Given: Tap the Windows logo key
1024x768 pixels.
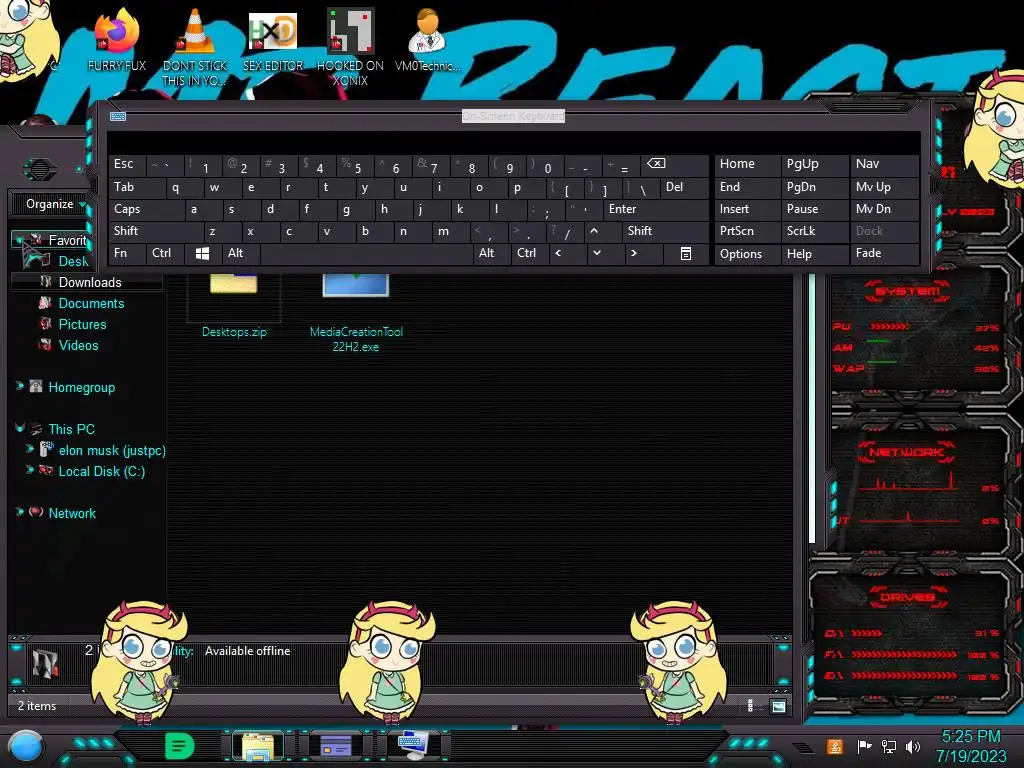Looking at the screenshot, I should 202,253.
